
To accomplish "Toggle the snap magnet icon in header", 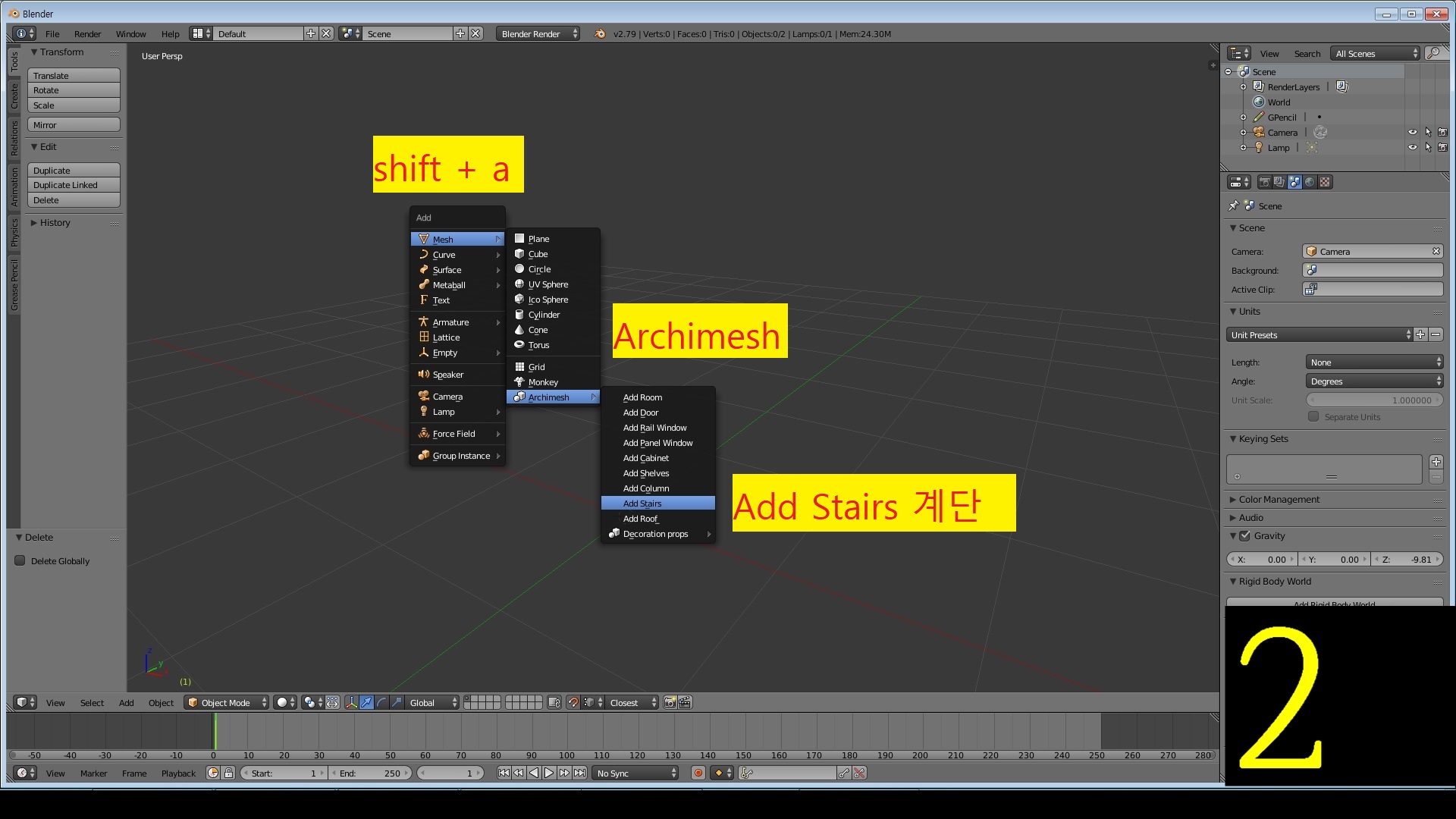I will (573, 702).
